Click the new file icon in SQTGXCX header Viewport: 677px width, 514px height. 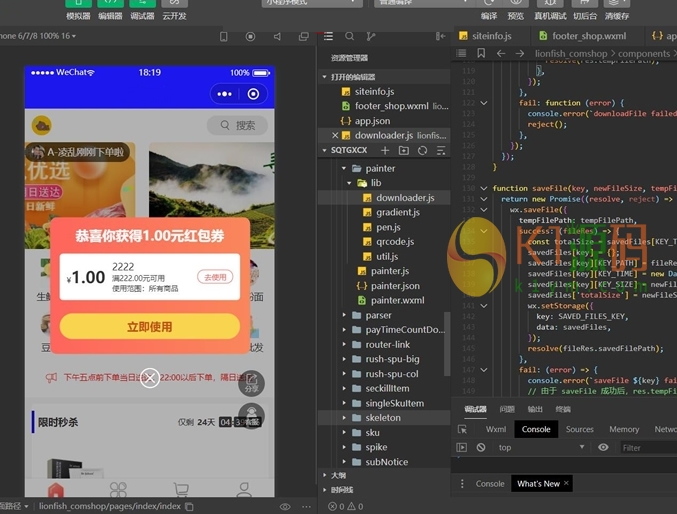[384, 151]
